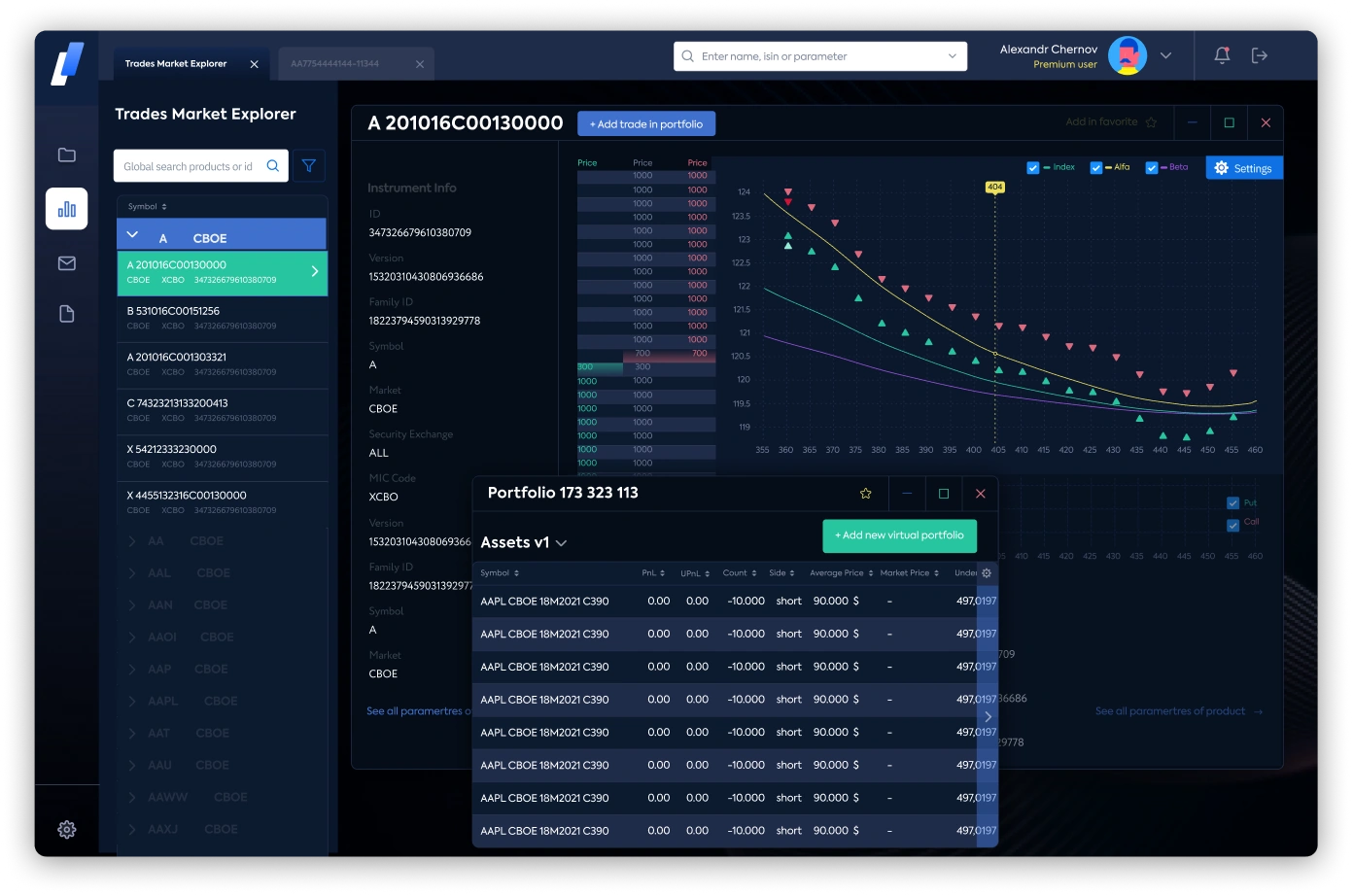
Task: Select C 74323213133200413 row
Action: (223, 410)
